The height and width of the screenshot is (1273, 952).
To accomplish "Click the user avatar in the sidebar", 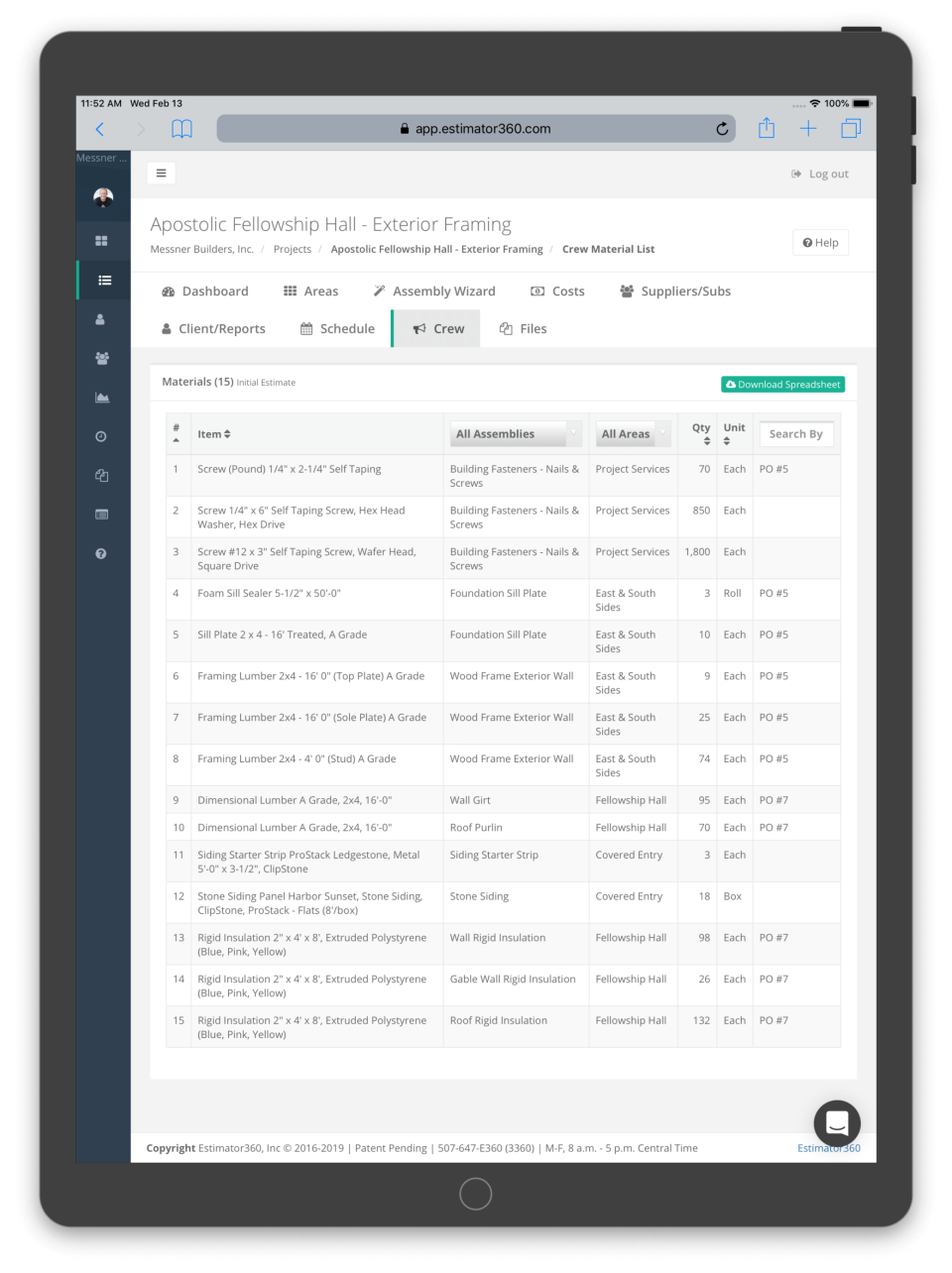I will coord(102,196).
